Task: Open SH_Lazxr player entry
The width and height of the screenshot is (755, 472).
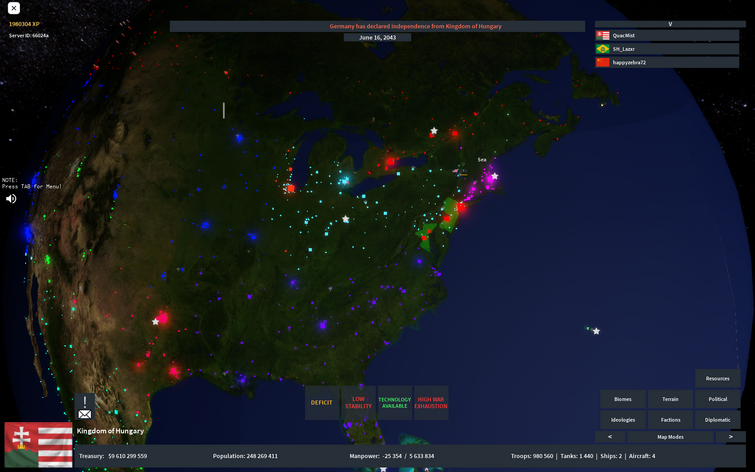Action: coord(667,49)
